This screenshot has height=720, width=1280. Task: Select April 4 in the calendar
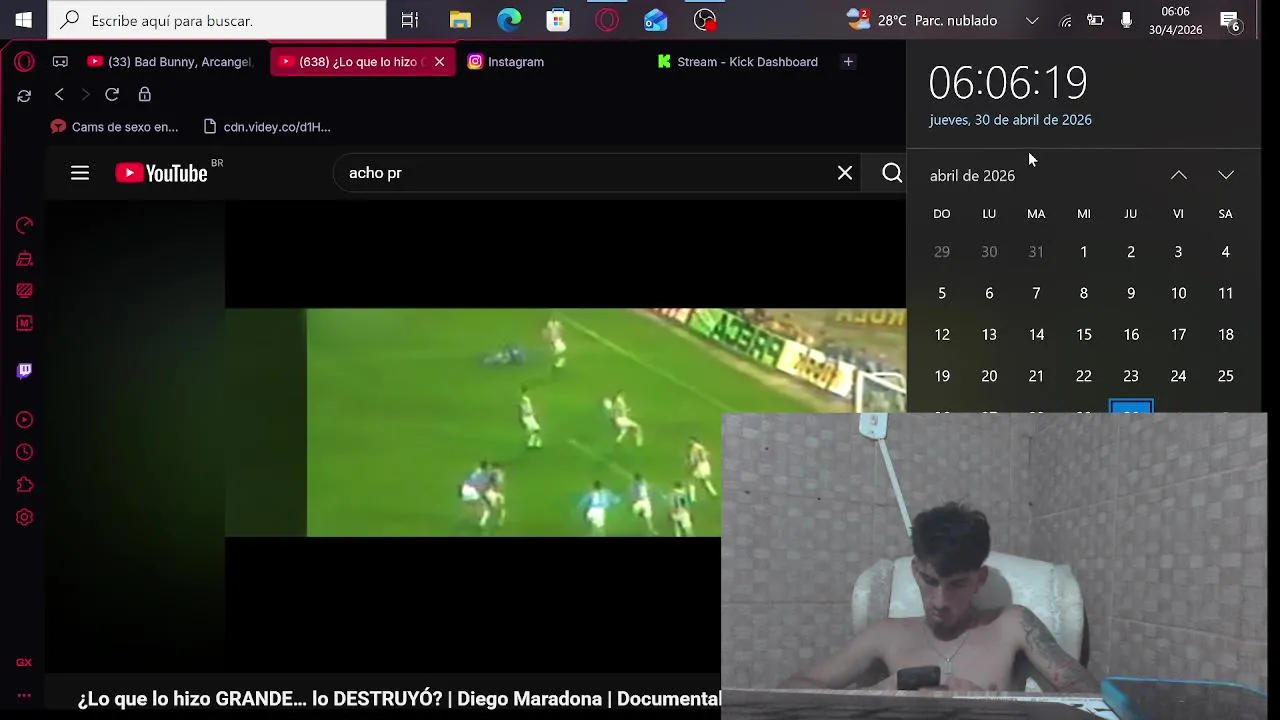click(x=1225, y=252)
